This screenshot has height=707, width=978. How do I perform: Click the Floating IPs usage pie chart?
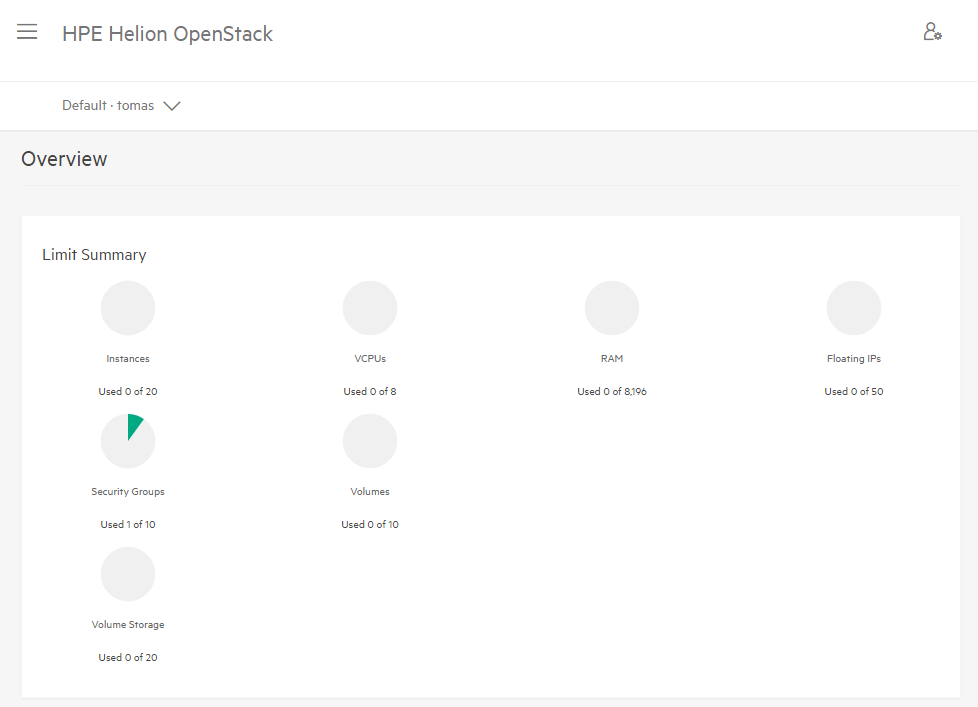point(854,308)
